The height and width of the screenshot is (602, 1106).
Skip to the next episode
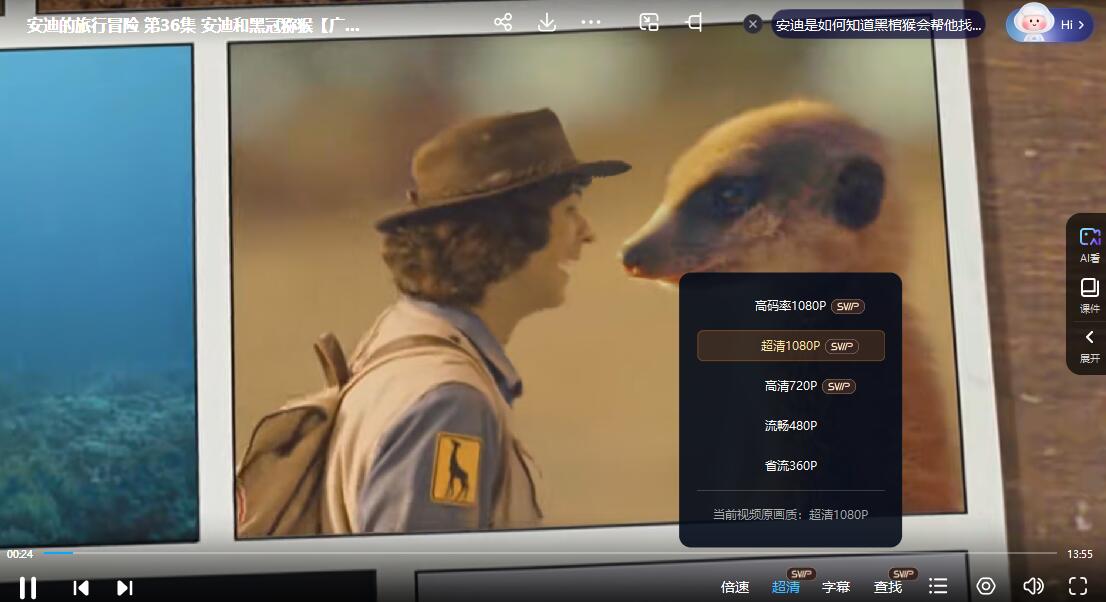[125, 587]
